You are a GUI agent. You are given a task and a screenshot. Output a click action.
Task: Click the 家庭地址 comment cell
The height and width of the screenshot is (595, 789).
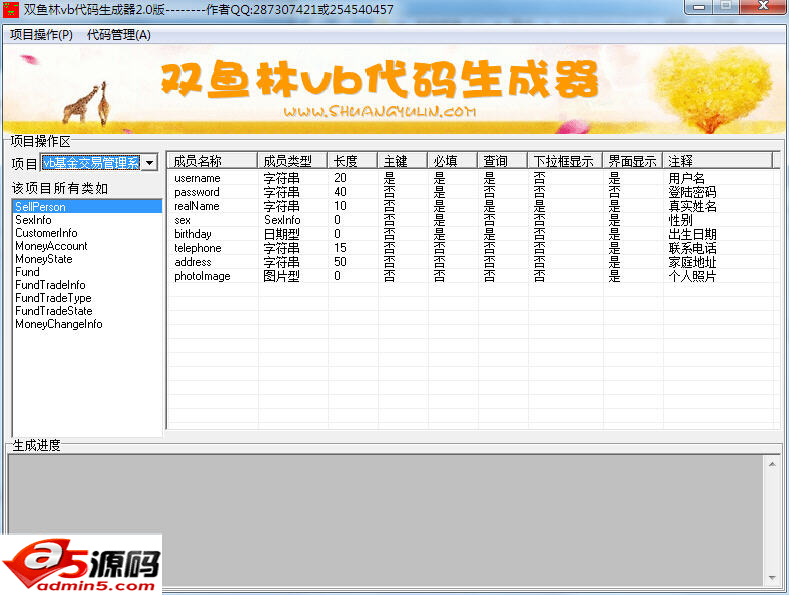point(692,262)
